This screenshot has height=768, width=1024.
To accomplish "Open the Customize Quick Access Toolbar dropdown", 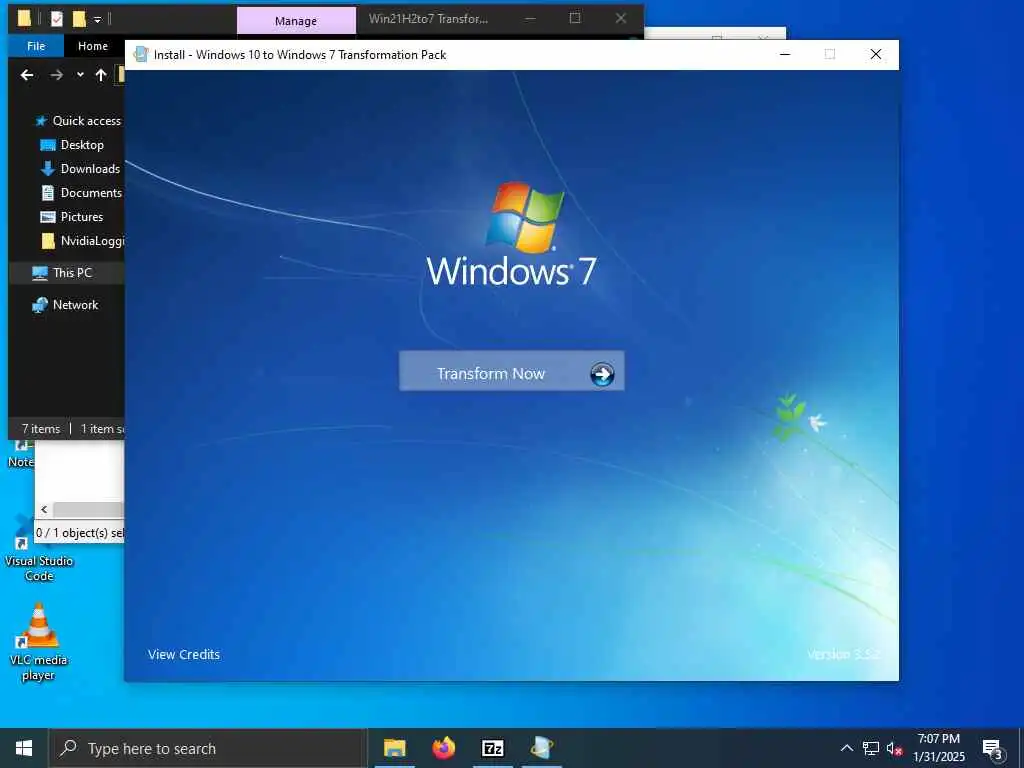I will tap(97, 20).
